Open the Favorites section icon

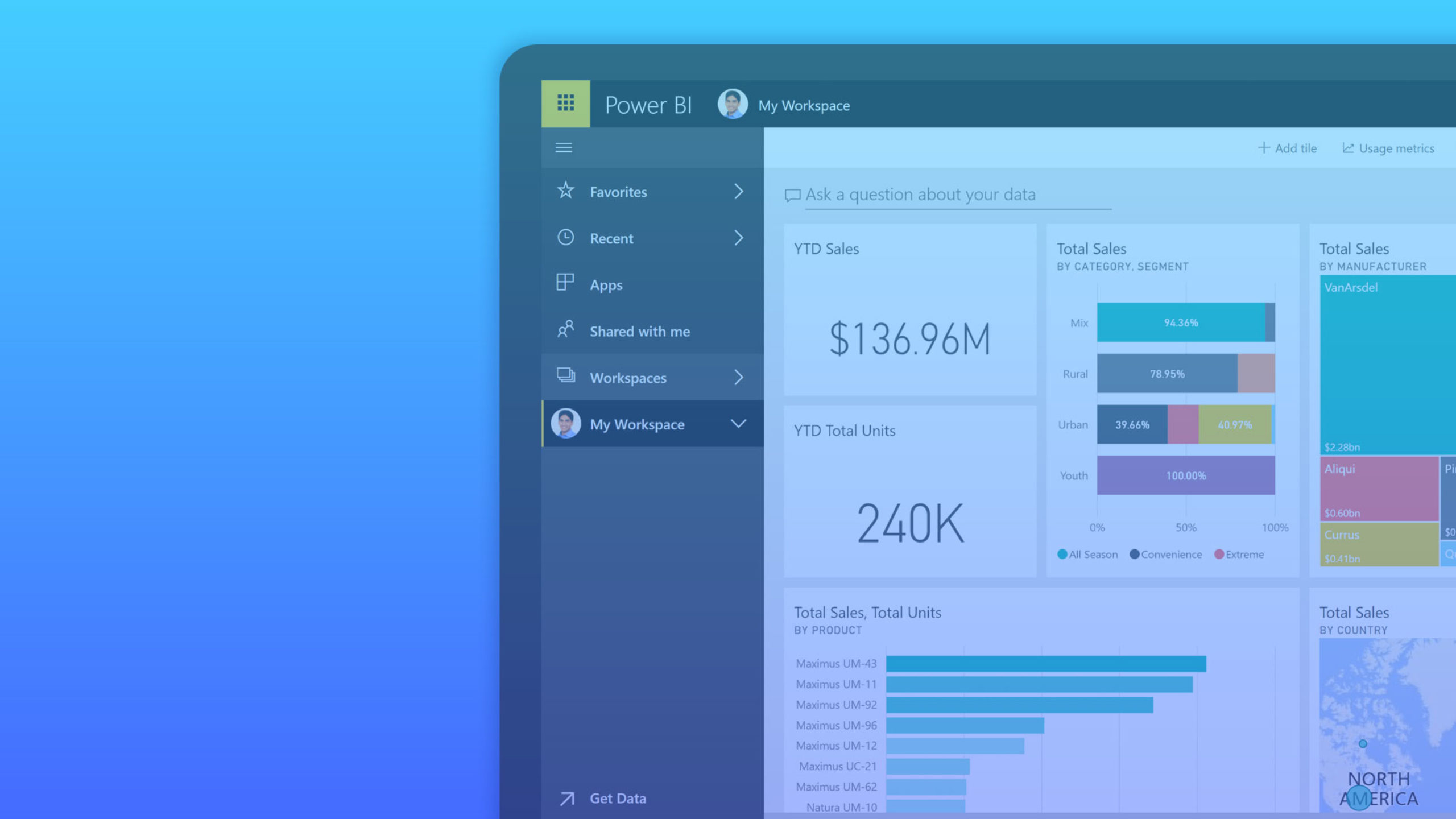pos(565,191)
